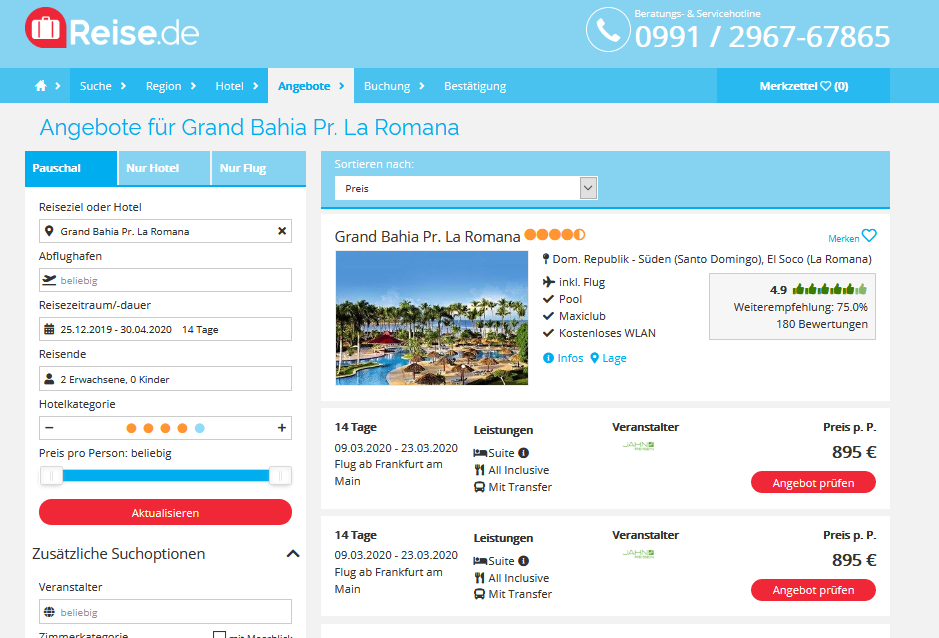The width and height of the screenshot is (939, 638).
Task: Click the inkl. Flug airplane icon
Action: [549, 282]
